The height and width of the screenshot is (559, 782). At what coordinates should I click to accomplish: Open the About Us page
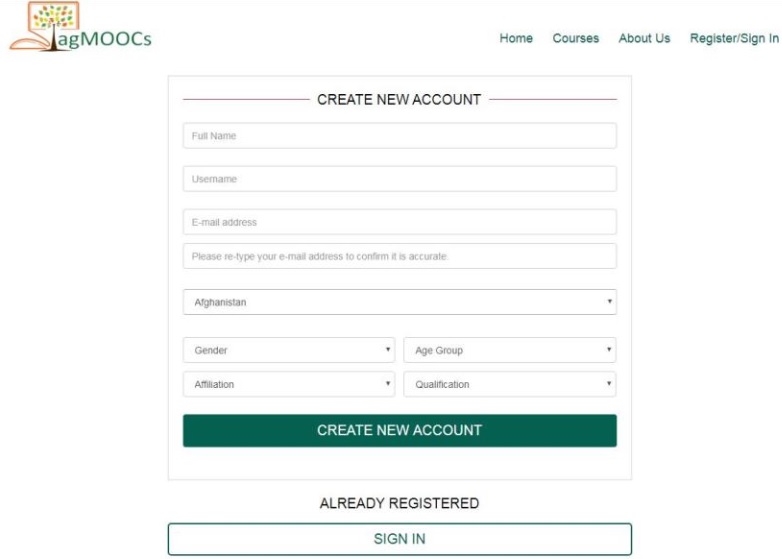[x=644, y=38]
